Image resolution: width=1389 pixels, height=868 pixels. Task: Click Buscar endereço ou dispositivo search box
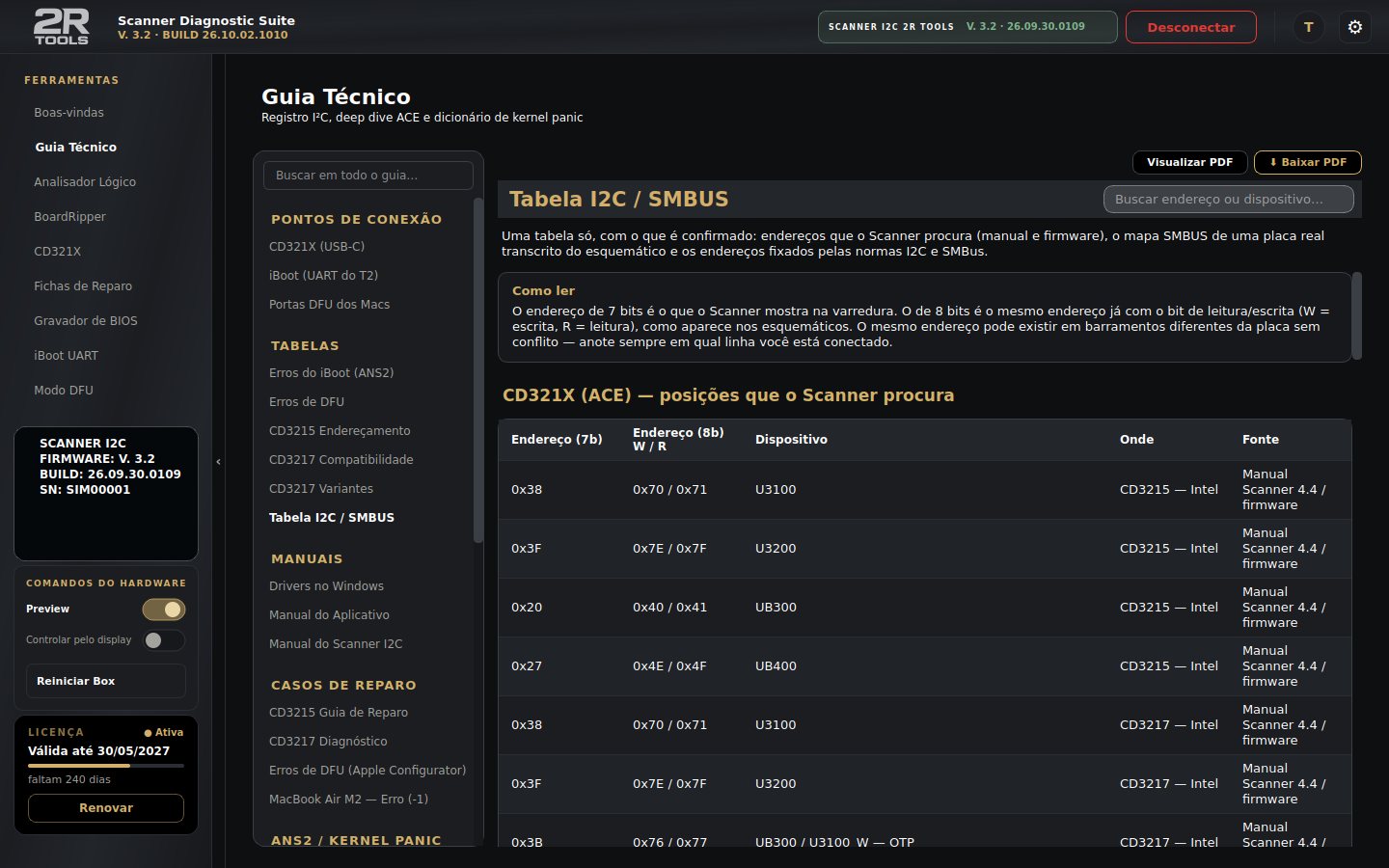1228,199
